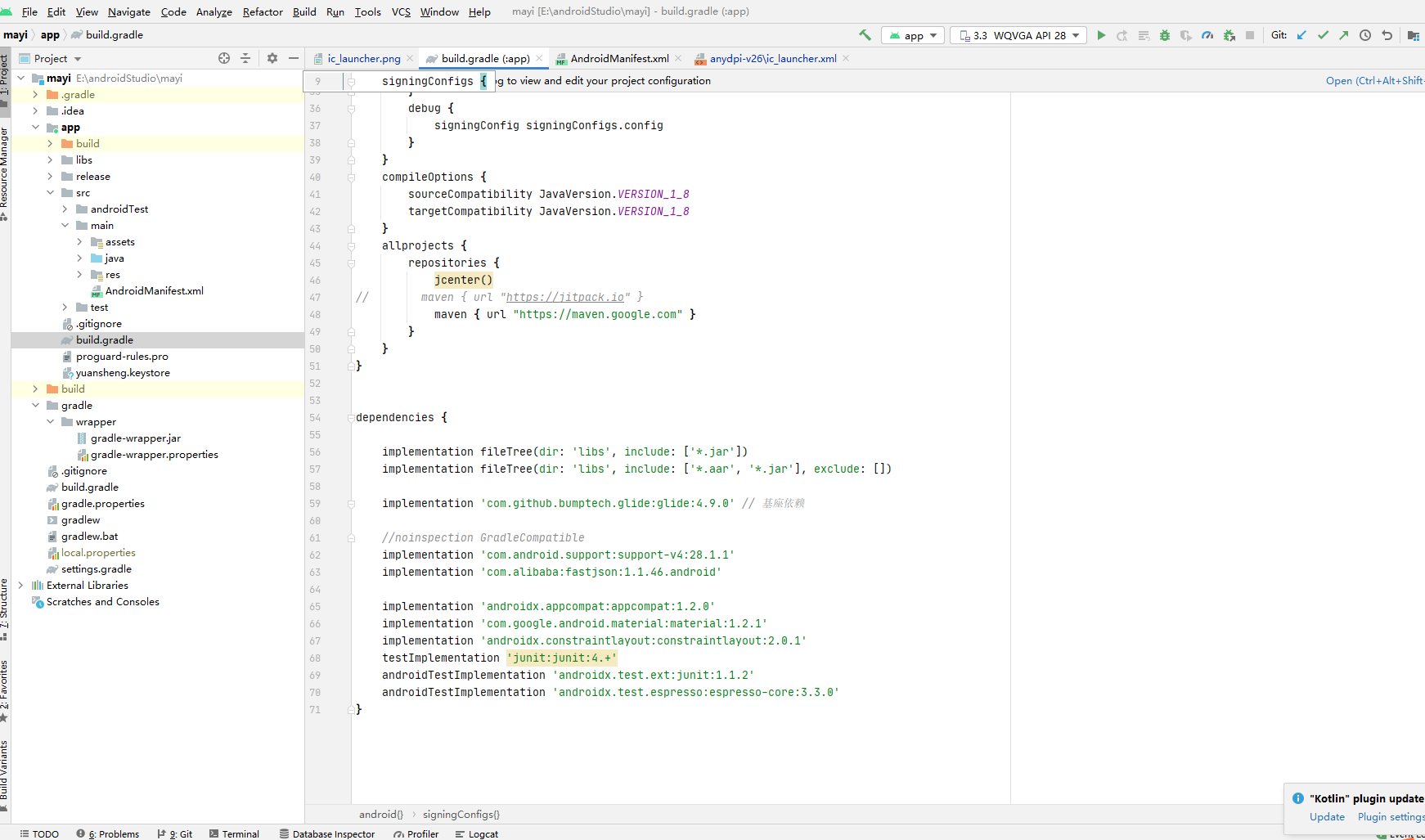1425x840 pixels.
Task: Run the app with the green play icon
Action: [1101, 35]
